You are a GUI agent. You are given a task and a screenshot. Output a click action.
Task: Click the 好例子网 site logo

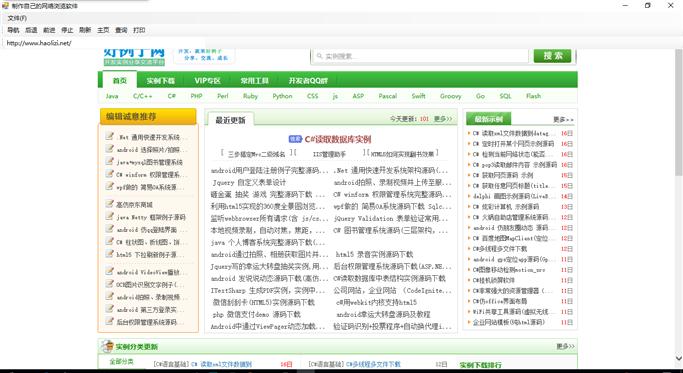pos(134,57)
